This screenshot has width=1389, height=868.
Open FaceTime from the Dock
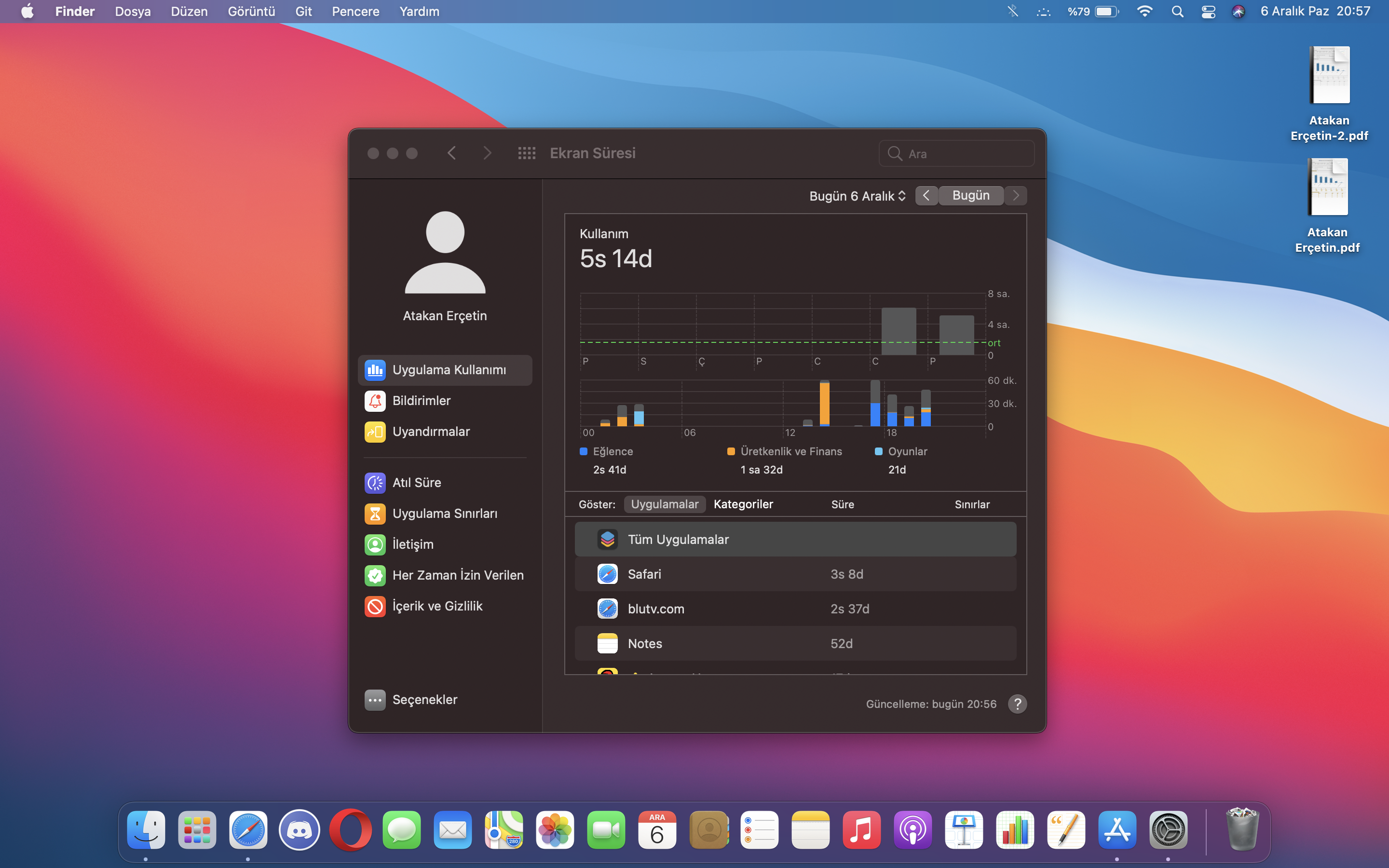pos(606,829)
